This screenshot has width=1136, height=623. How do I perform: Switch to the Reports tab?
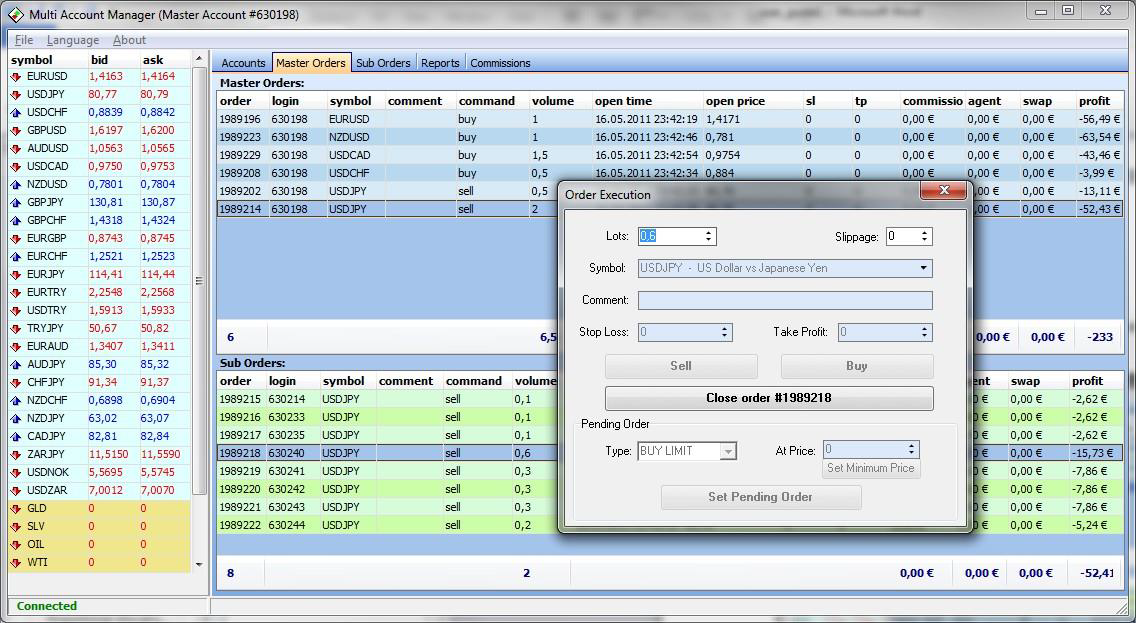click(x=440, y=62)
